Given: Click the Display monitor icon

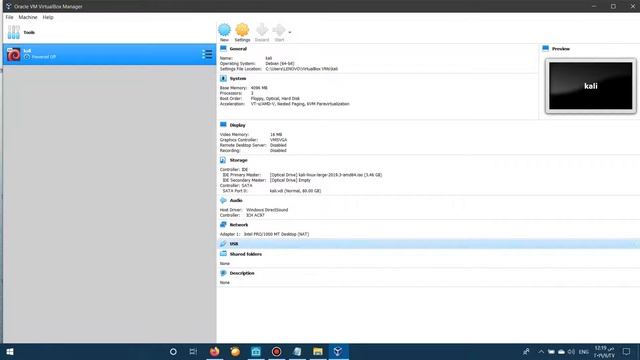Looking at the screenshot, I should coord(223,124).
